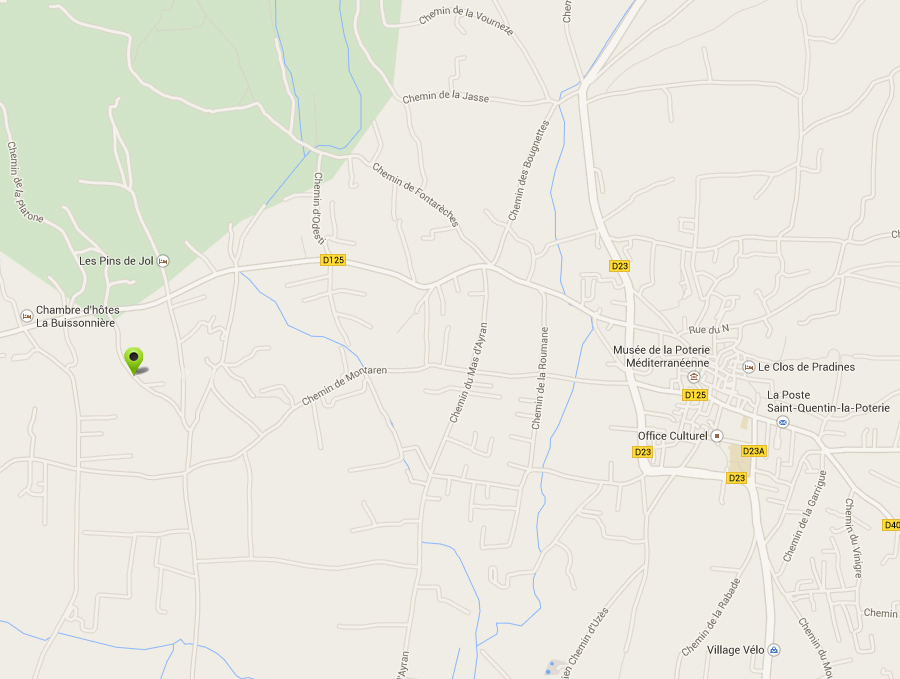Click the La Poste mail envelope icon
Image resolution: width=900 pixels, height=679 pixels.
[x=782, y=422]
